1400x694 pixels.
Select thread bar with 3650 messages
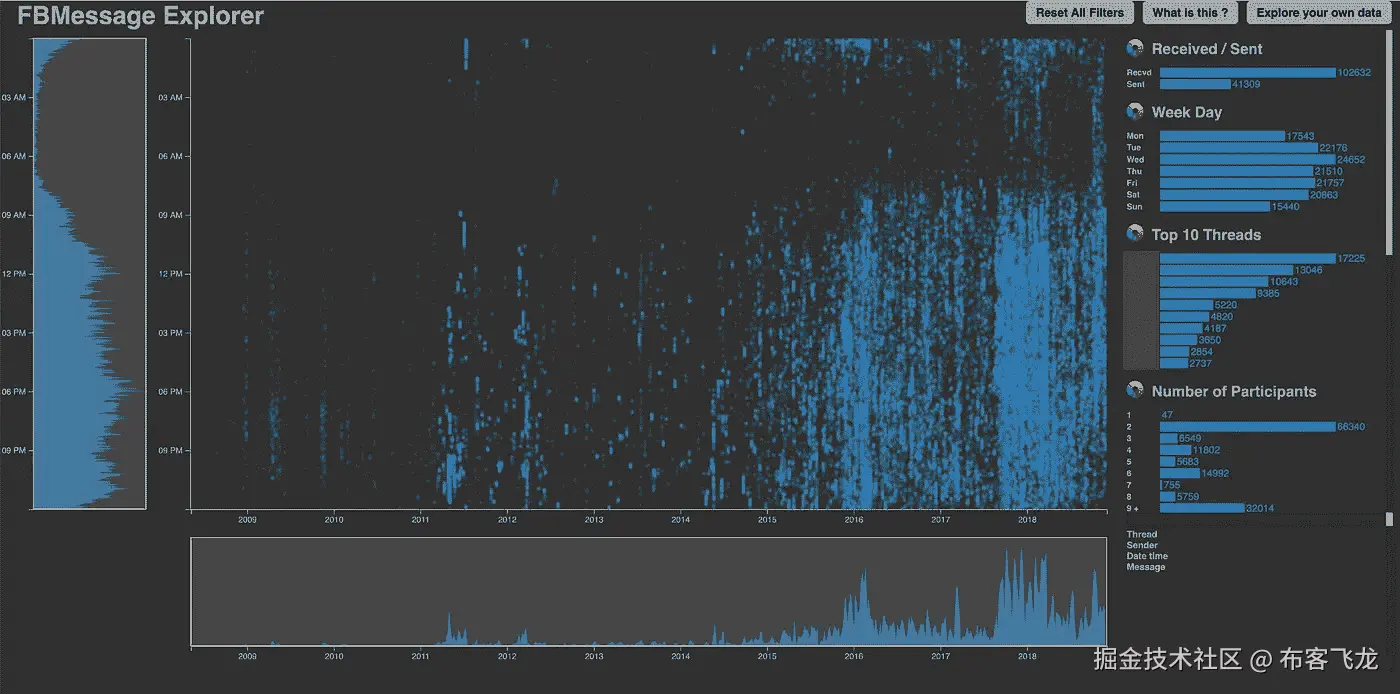[x=1178, y=340]
